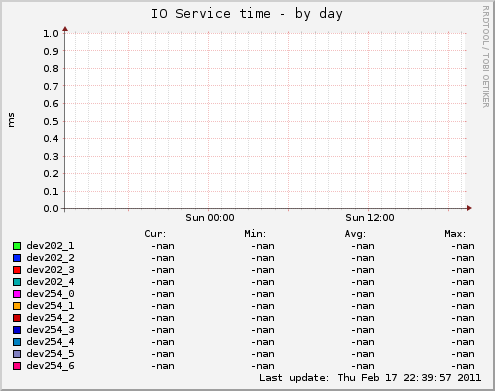Click the Sun 12:00 time axis label
This screenshot has width=495, height=391.
coord(370,218)
